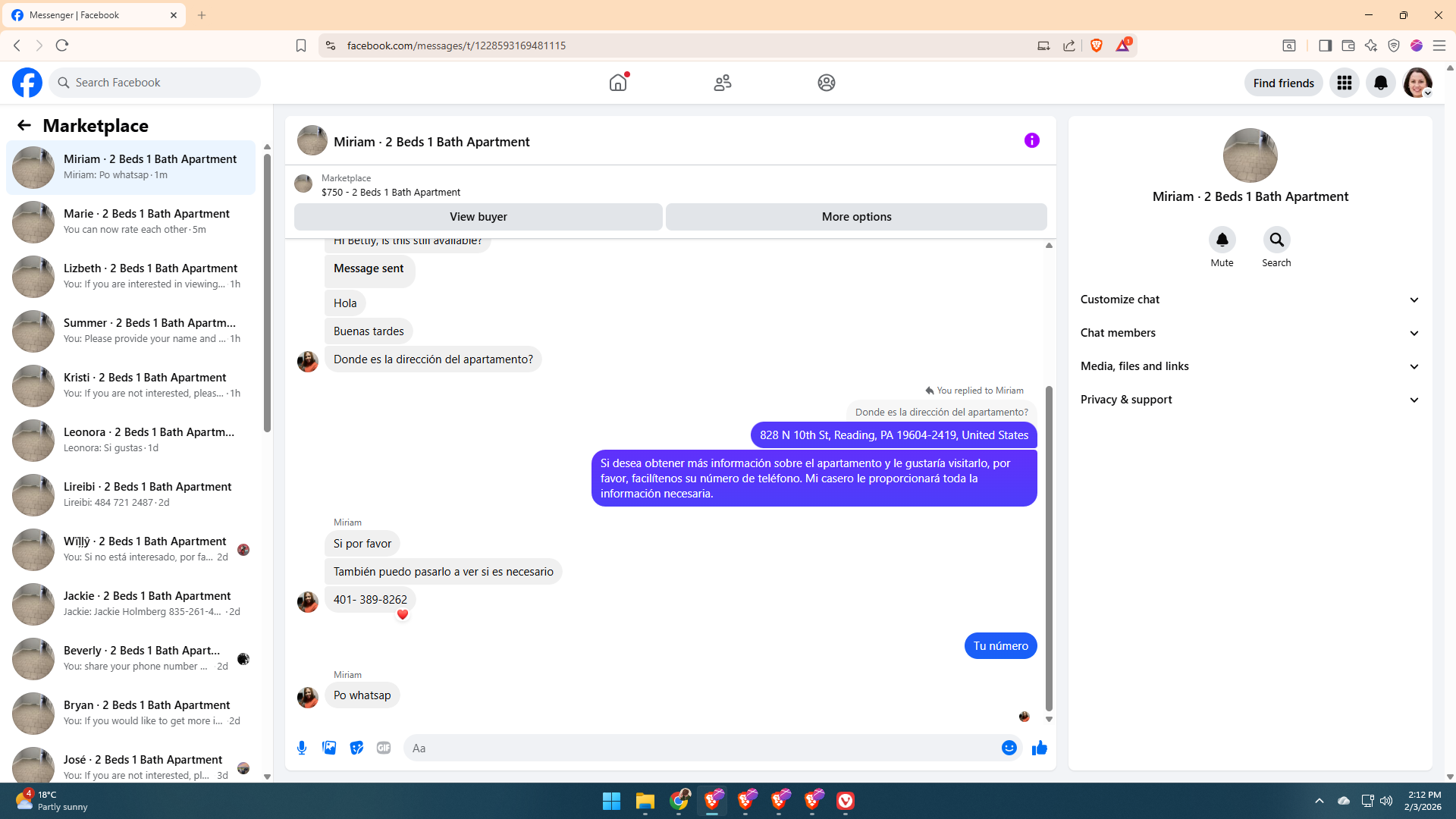Open the Facebook notifications bell
The image size is (1456, 819).
(x=1380, y=83)
